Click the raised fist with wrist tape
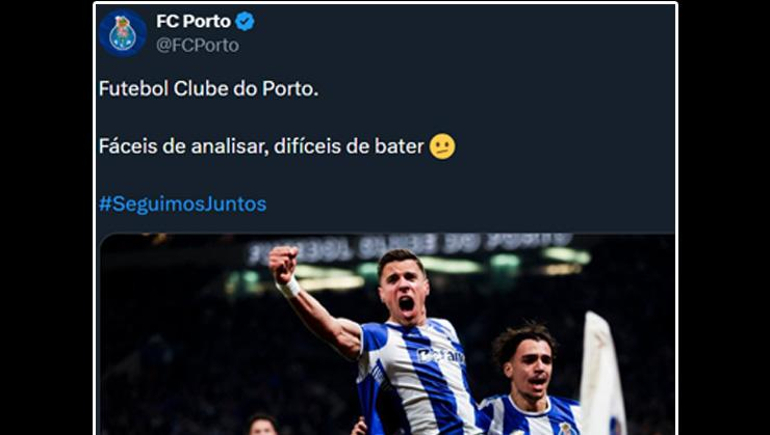The width and height of the screenshot is (770, 435). click(283, 266)
